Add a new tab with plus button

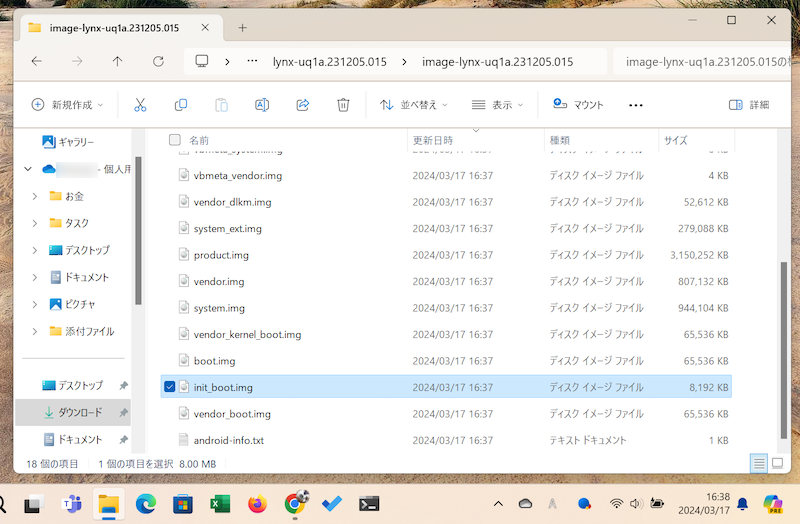pyautogui.click(x=242, y=27)
